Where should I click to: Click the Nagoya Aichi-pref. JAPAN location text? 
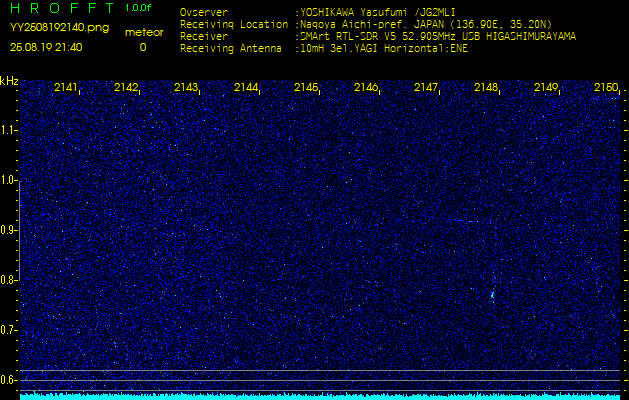point(426,24)
